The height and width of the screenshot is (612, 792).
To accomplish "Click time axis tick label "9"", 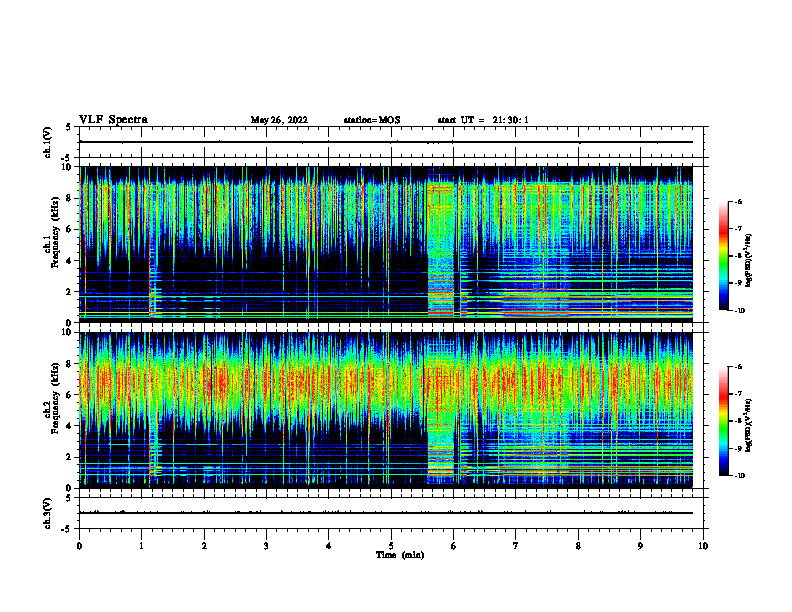I will [x=640, y=546].
